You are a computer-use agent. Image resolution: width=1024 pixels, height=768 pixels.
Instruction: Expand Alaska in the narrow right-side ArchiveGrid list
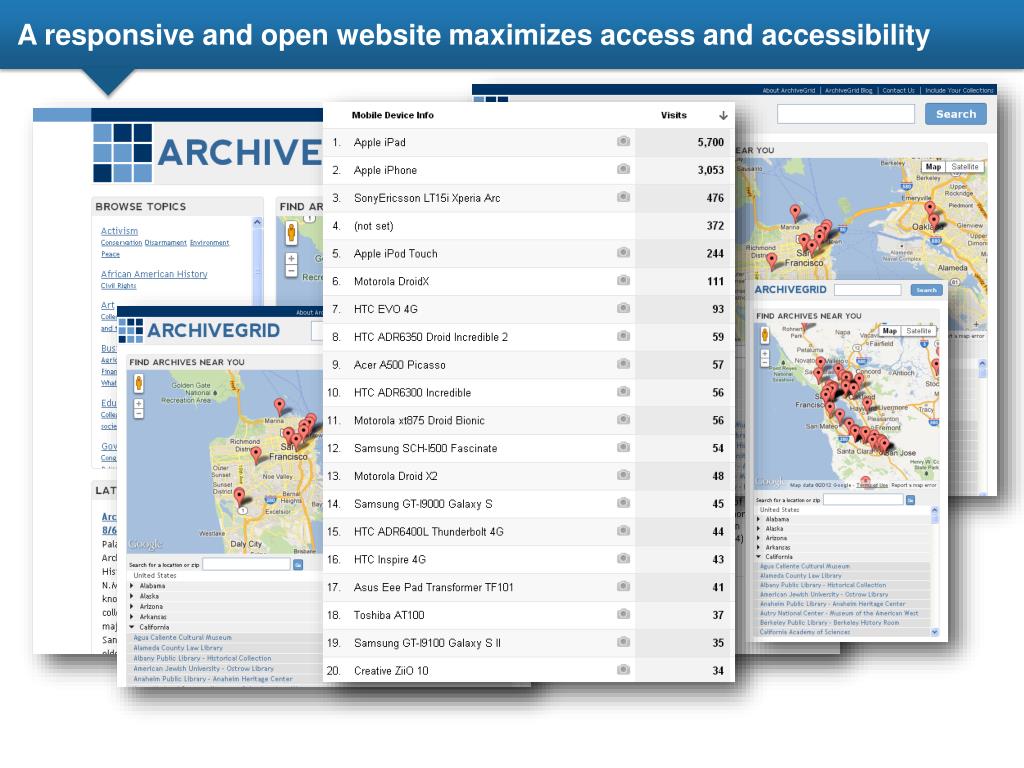point(758,528)
